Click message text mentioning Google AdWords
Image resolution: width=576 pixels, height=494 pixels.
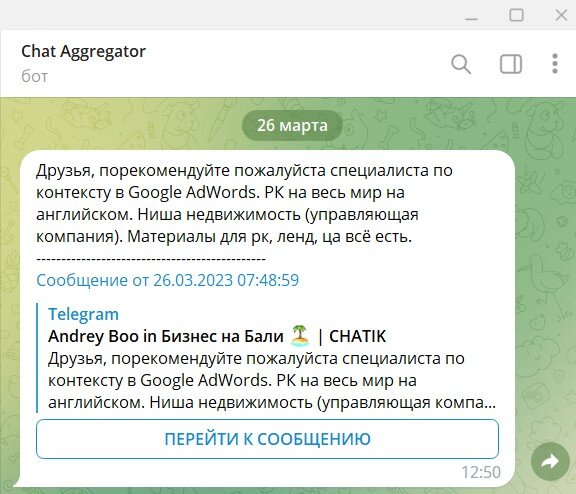[244, 203]
